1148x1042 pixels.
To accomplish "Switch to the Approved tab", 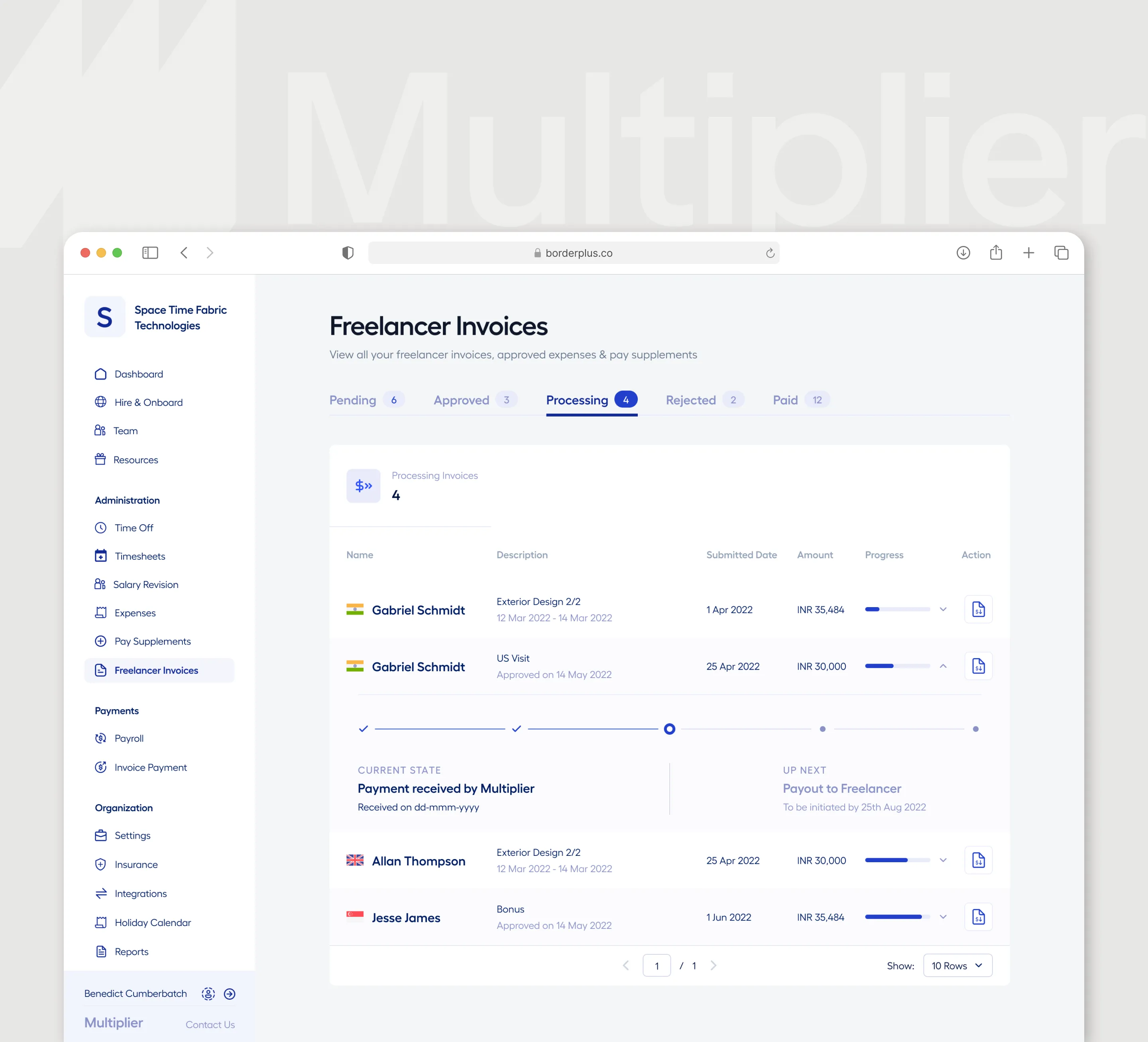I will pos(476,400).
